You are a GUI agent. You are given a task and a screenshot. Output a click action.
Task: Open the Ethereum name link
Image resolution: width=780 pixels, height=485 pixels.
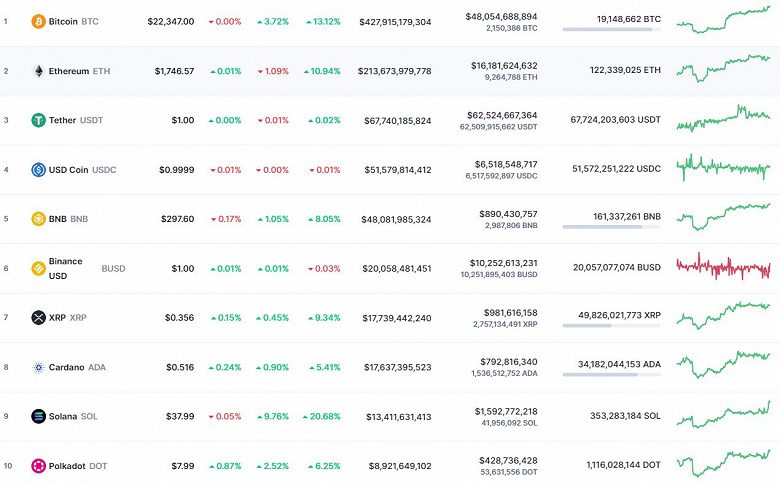point(68,71)
